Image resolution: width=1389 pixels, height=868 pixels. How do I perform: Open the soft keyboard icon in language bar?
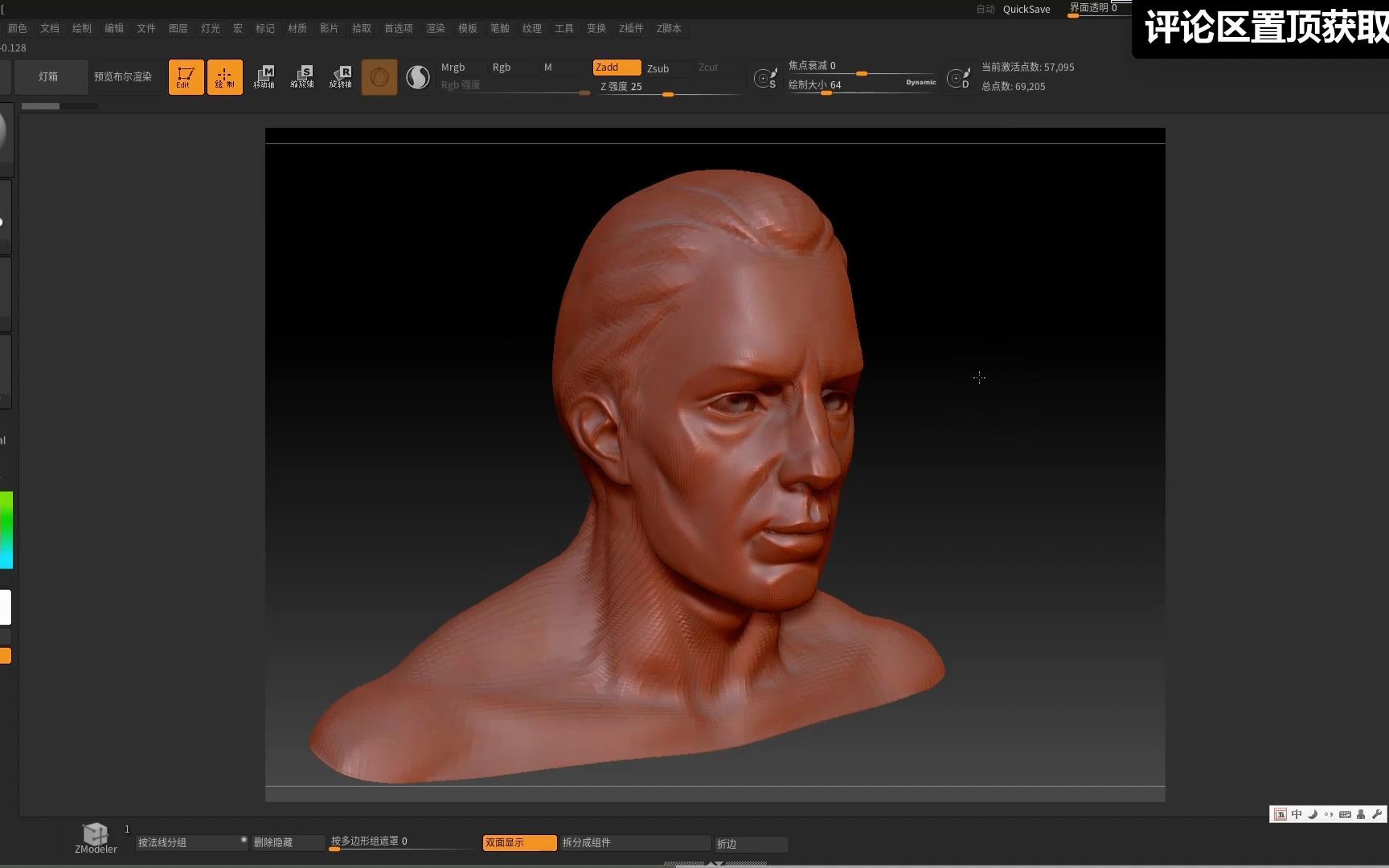[1344, 814]
